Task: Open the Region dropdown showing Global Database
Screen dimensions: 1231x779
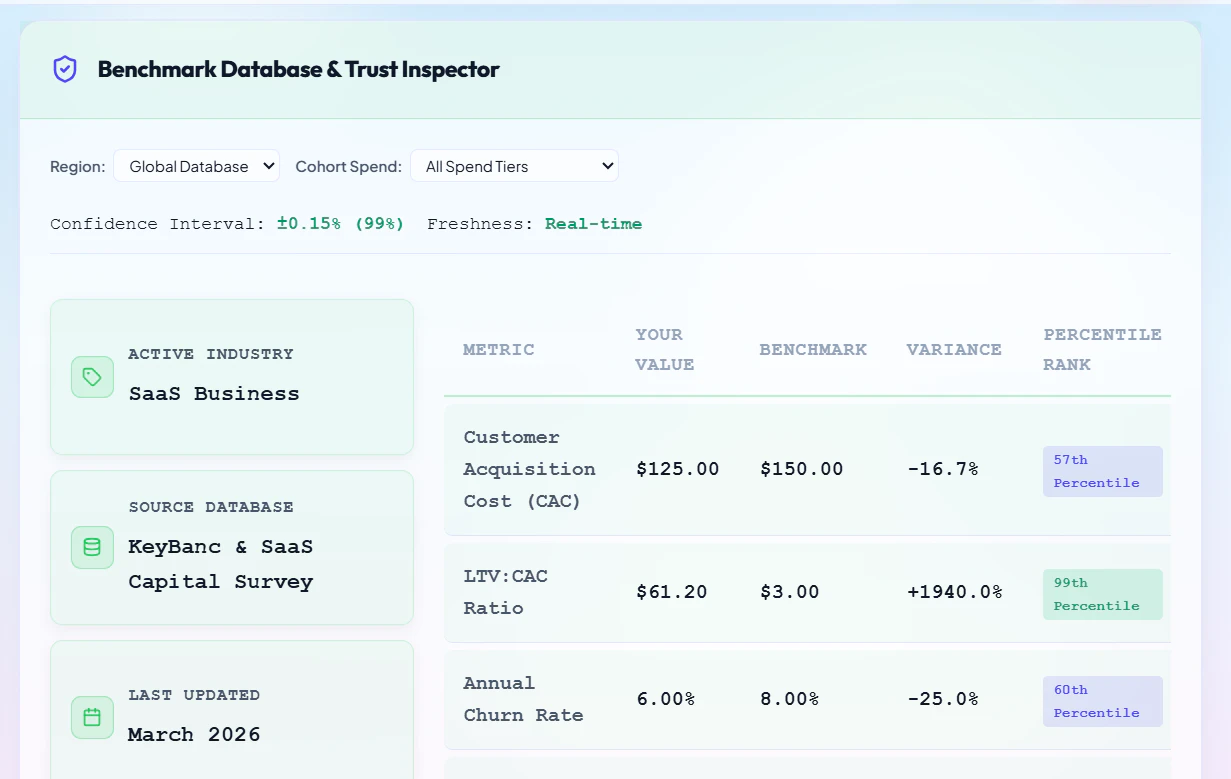Action: (196, 166)
